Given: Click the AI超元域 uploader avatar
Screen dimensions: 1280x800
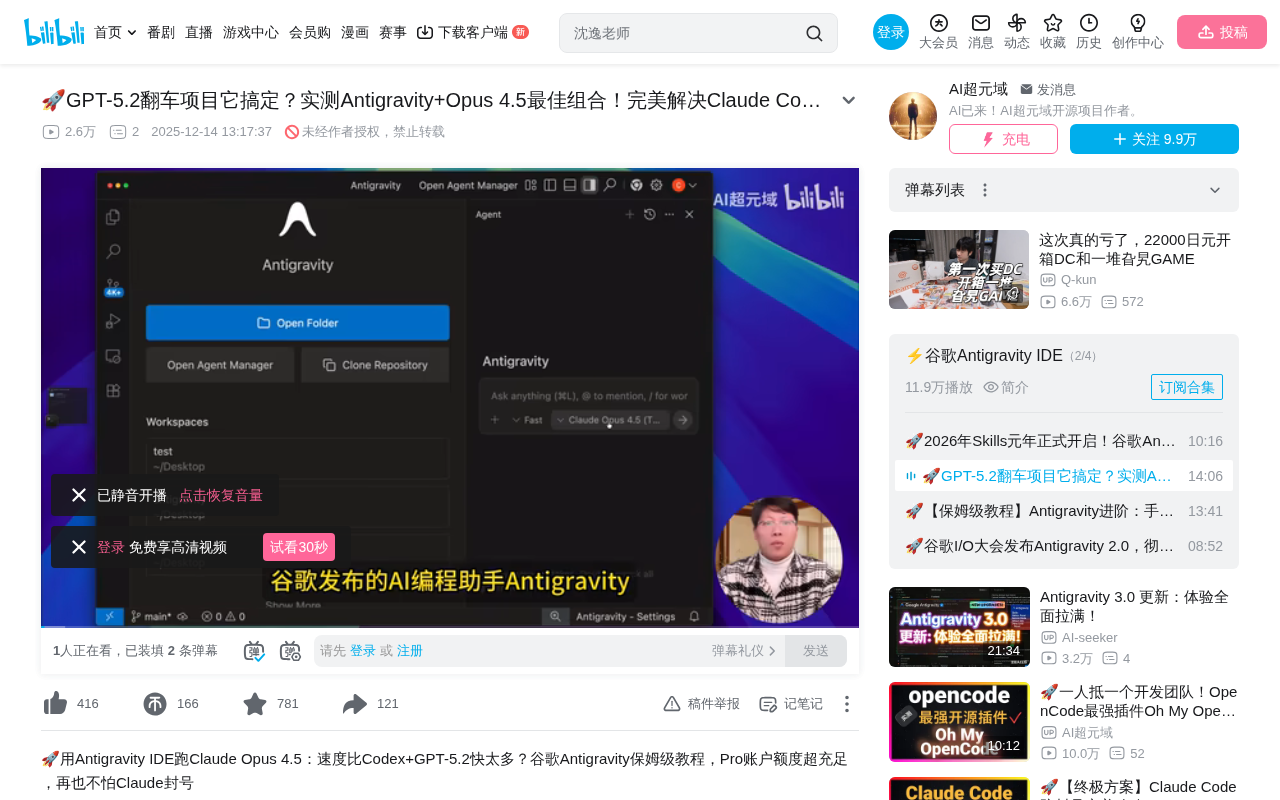Looking at the screenshot, I should [913, 116].
